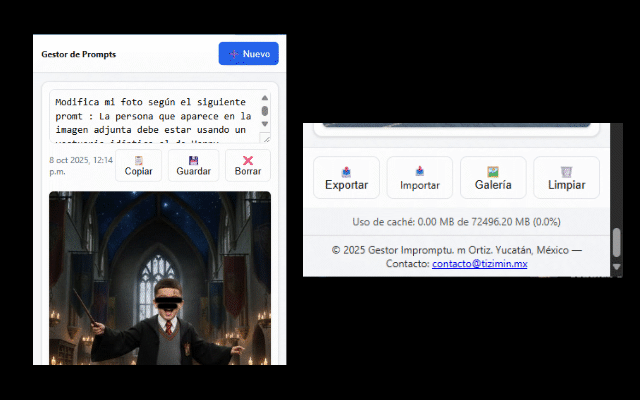Click the text area resize handle corner
640x400 pixels.
(266, 139)
